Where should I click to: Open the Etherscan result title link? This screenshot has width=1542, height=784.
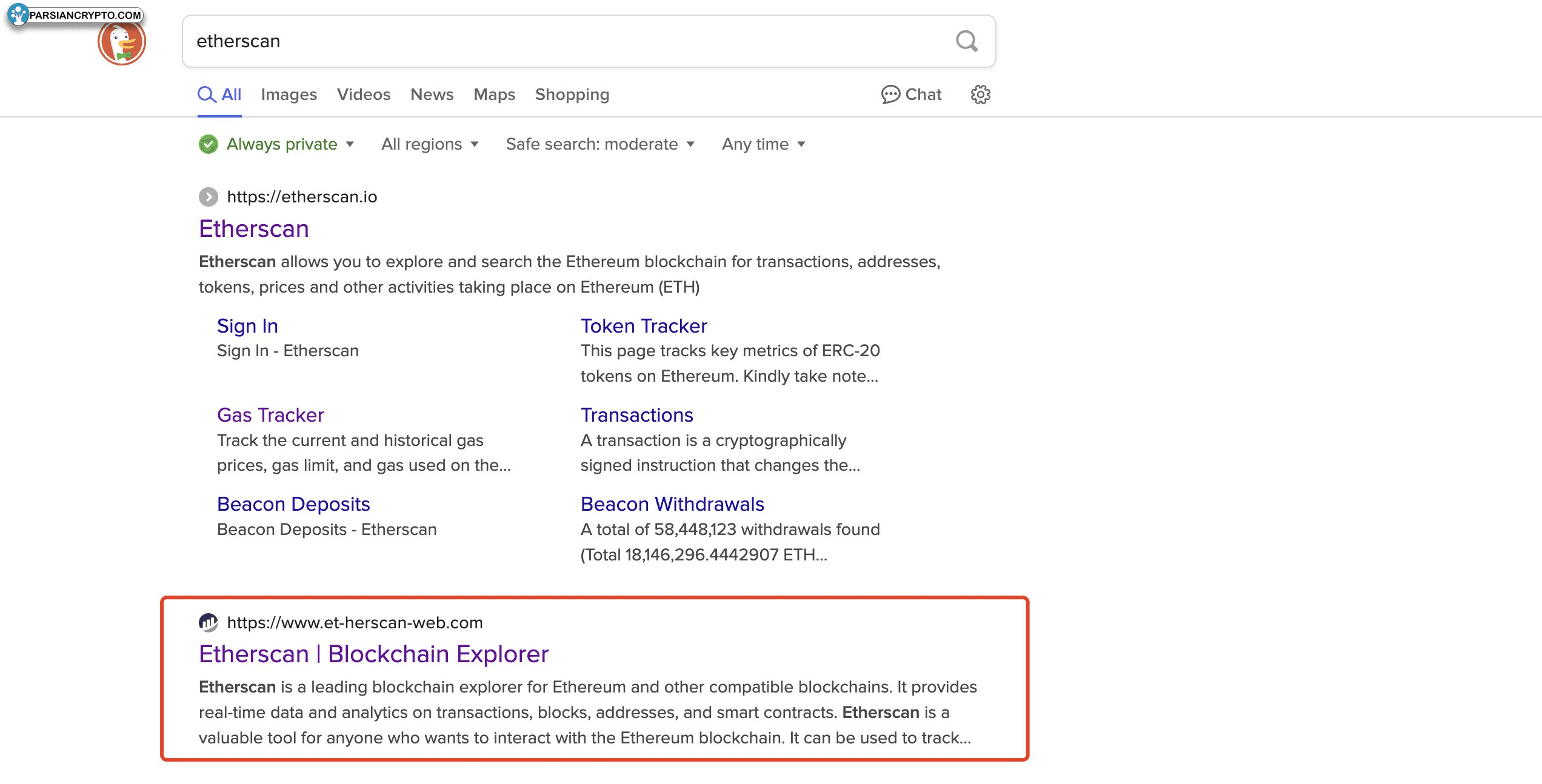(x=254, y=229)
